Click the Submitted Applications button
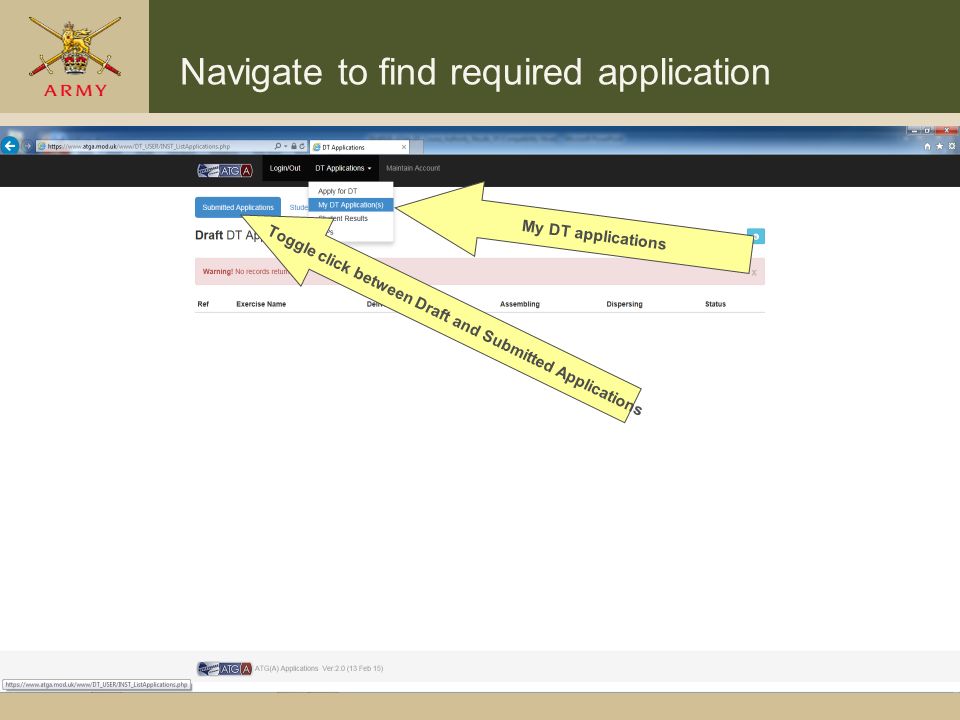 [238, 208]
